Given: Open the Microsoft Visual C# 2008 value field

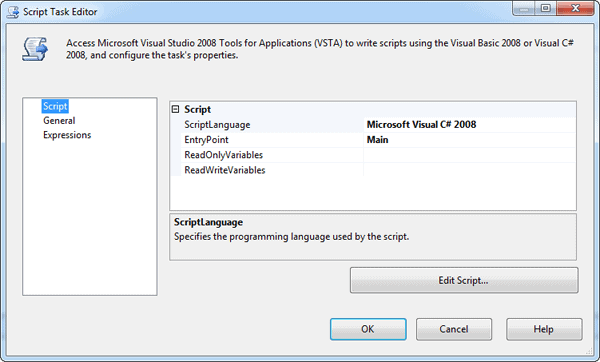Looking at the screenshot, I should pyautogui.click(x=469, y=125).
